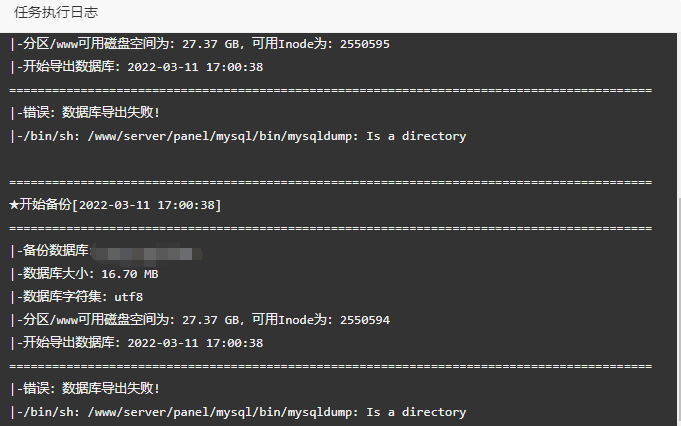This screenshot has width=681, height=426.
Task: Click the 16.70 MB size value
Action: 130,274
